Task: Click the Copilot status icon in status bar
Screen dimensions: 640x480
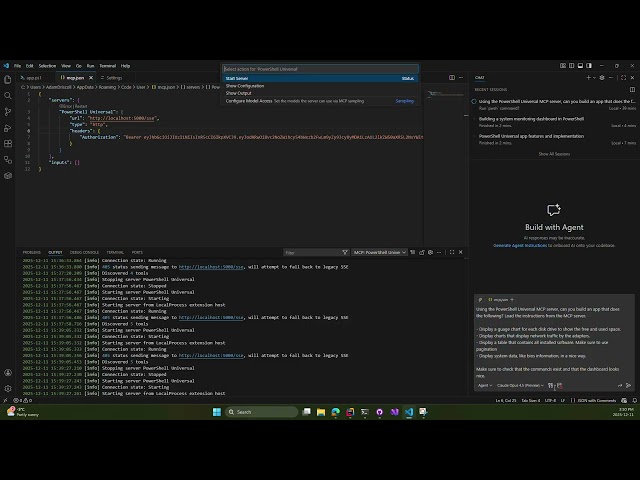Action: [624, 400]
